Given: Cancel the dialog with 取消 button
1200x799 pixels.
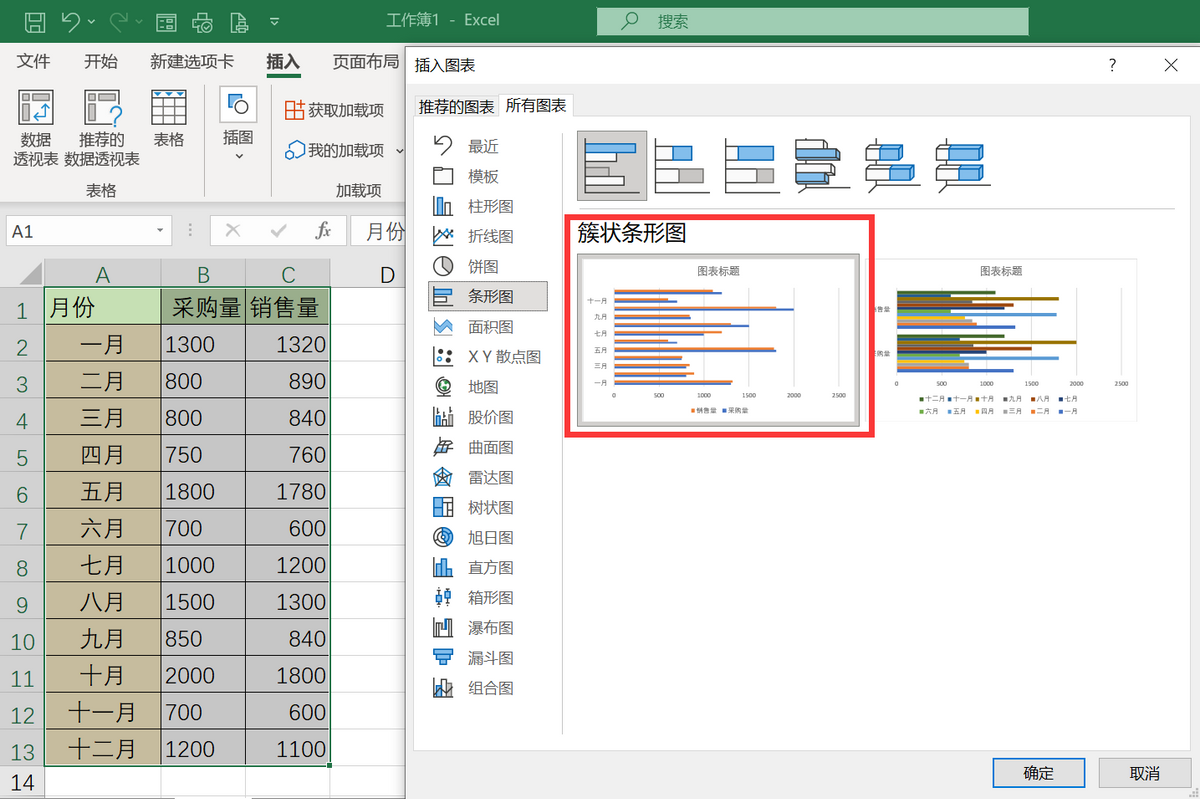Looking at the screenshot, I should 1144,773.
